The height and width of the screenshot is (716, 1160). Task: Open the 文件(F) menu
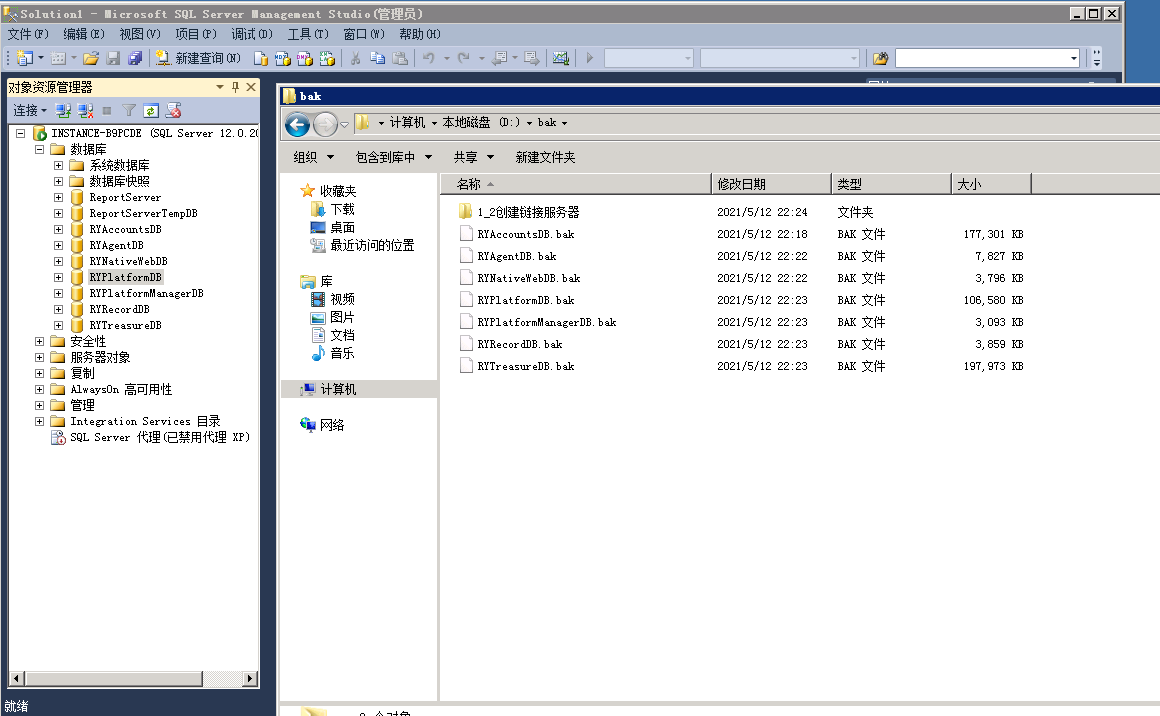(x=27, y=34)
